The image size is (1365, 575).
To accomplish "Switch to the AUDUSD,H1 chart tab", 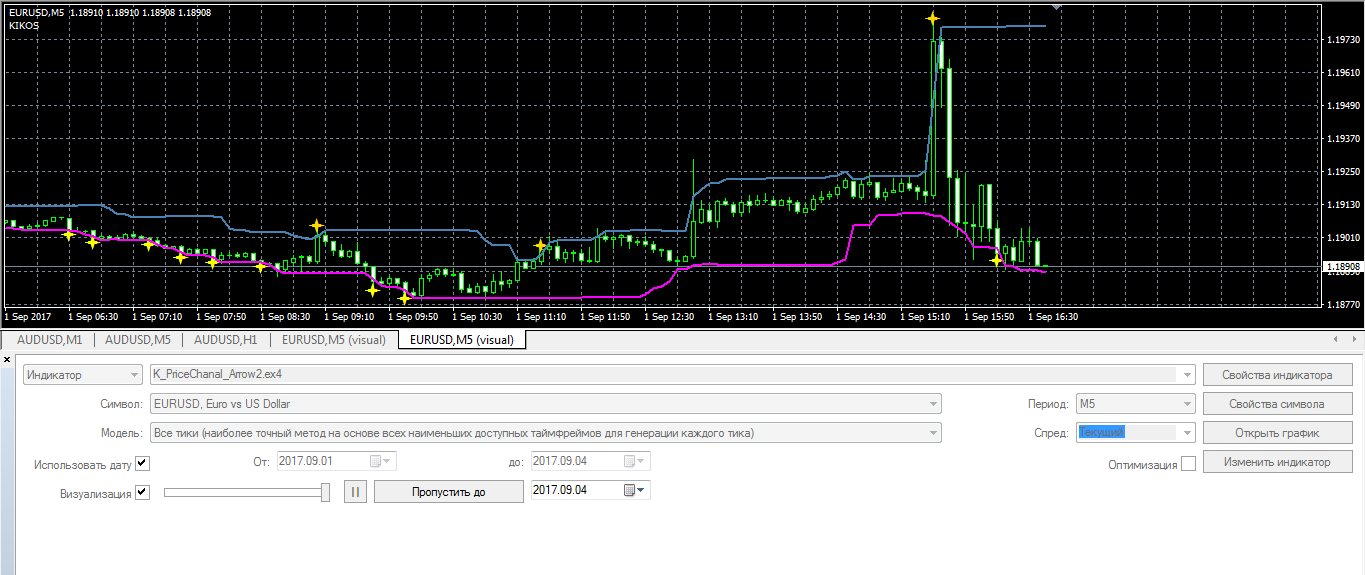I will [x=226, y=340].
